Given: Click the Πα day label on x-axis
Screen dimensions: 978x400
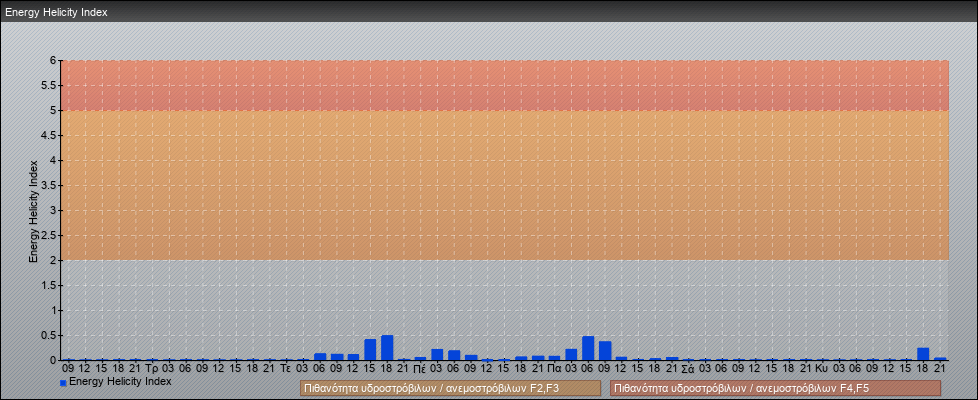Looking at the screenshot, I should (x=554, y=368).
